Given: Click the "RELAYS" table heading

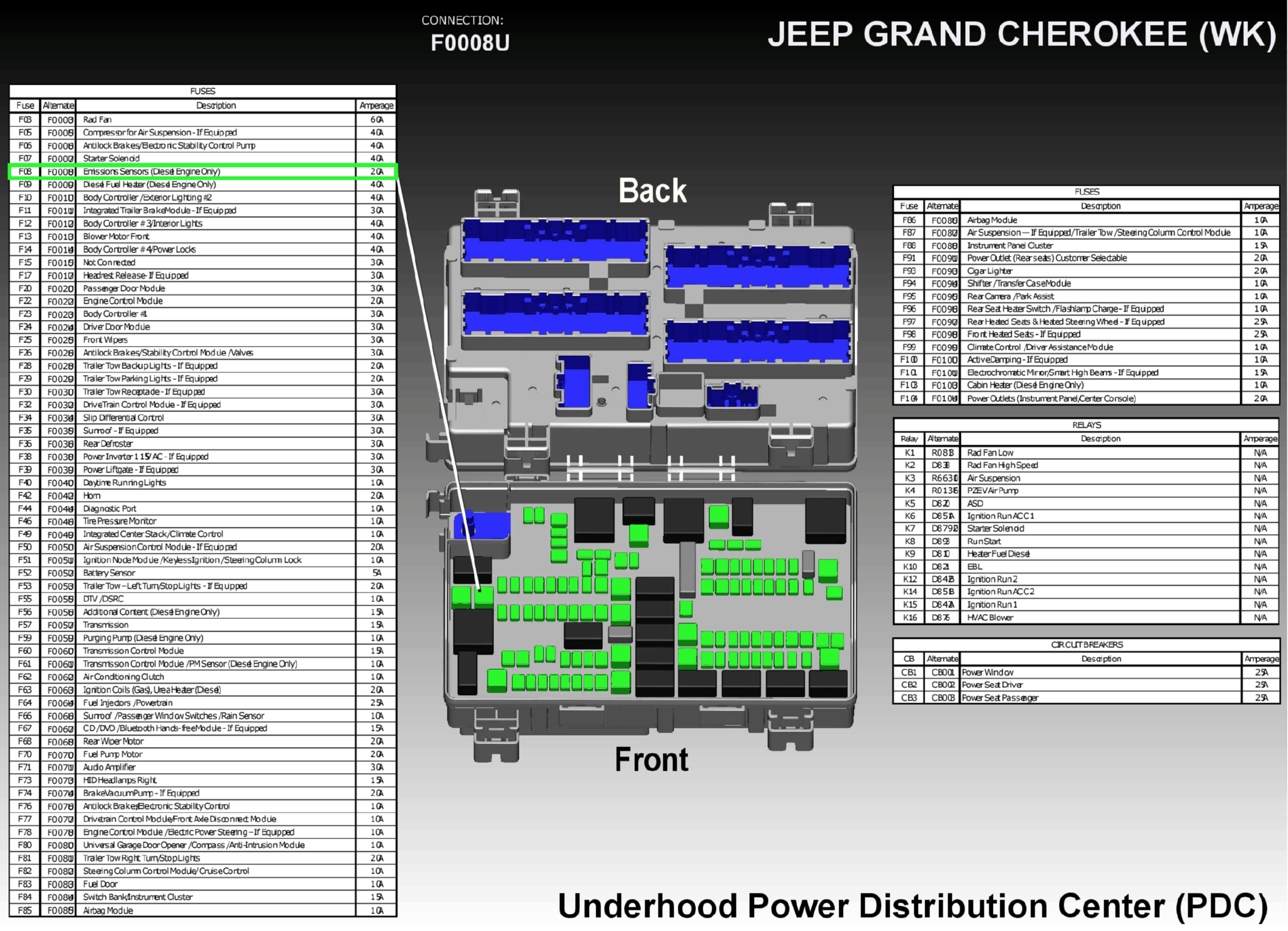Looking at the screenshot, I should [1087, 425].
